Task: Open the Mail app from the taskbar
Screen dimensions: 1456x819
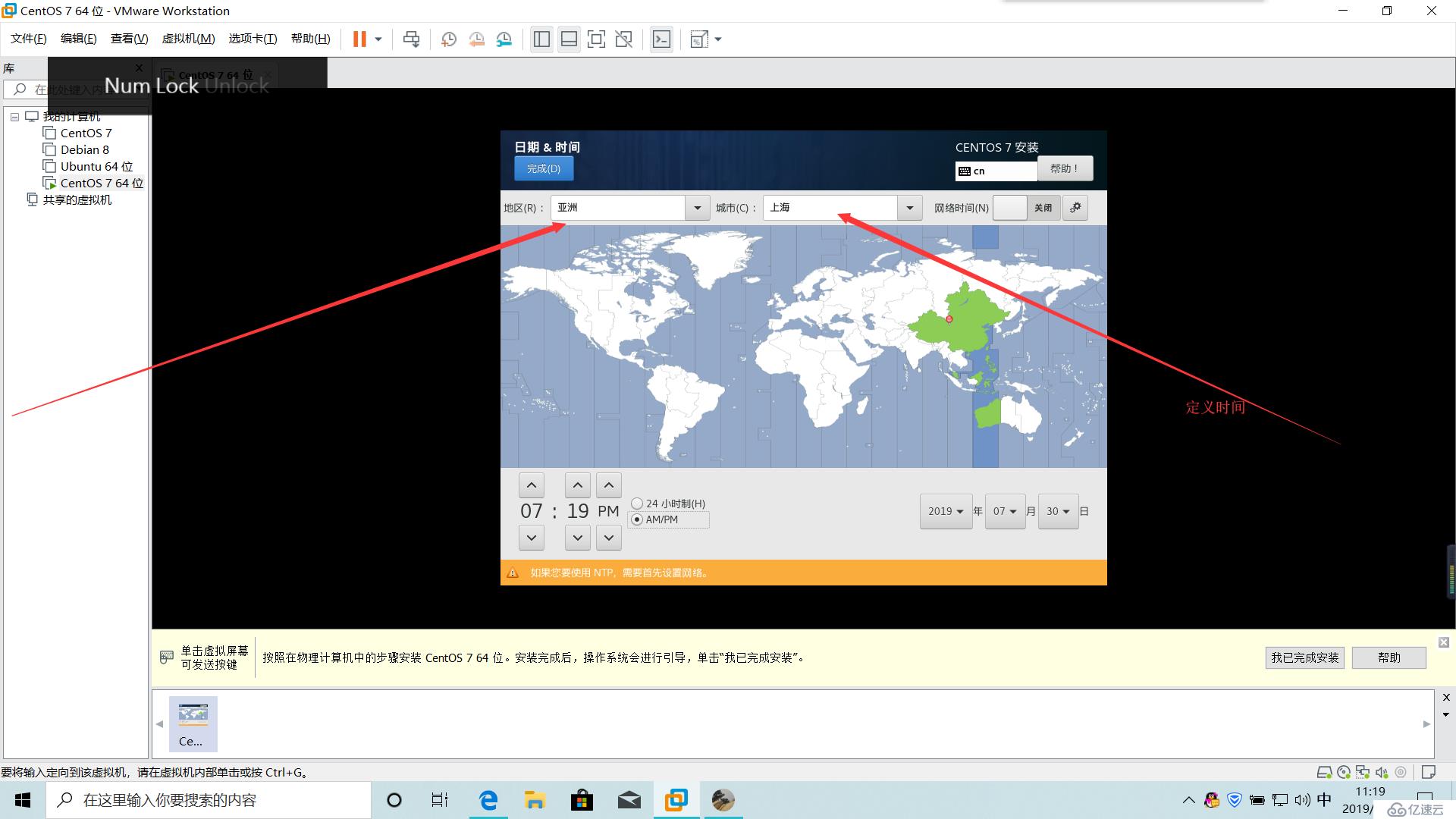Action: pos(629,800)
